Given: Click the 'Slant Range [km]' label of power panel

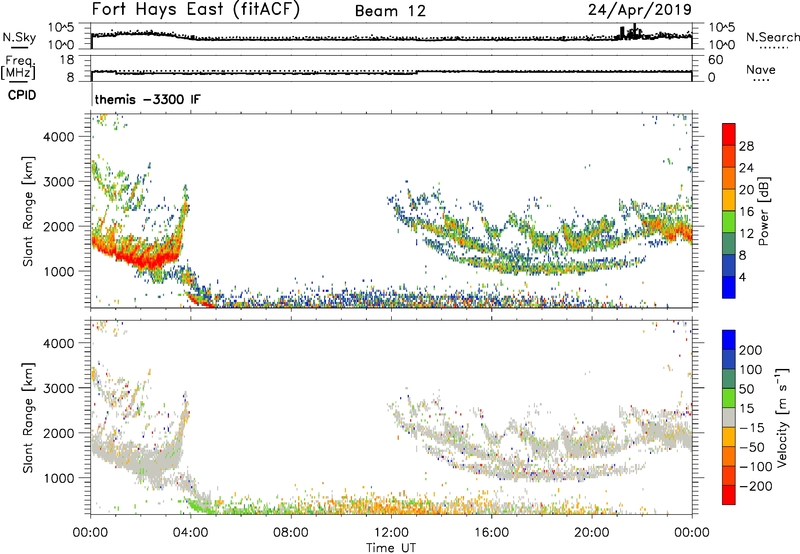Looking at the screenshot, I should 28,211.
